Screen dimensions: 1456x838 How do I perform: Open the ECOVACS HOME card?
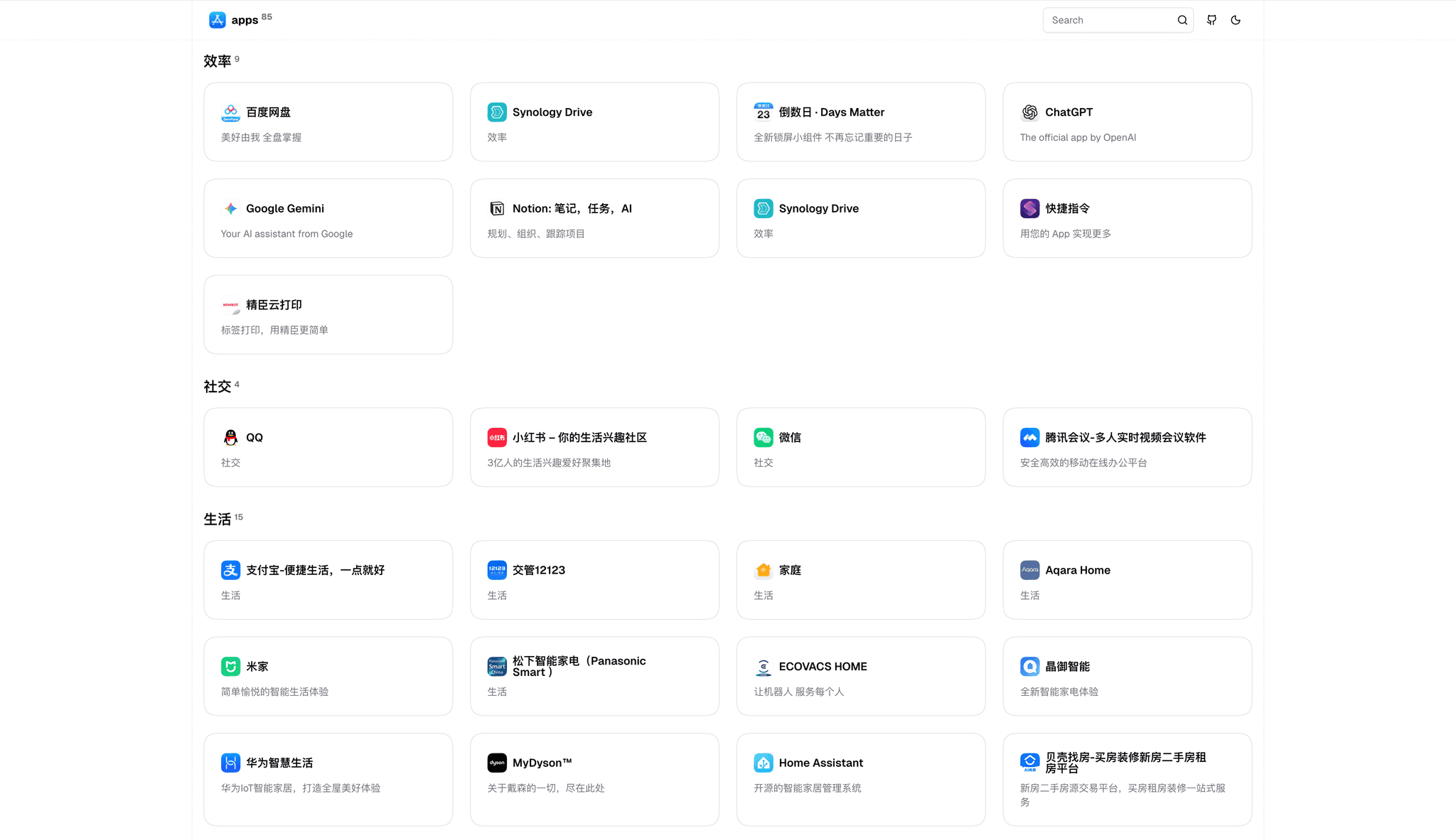click(860, 676)
